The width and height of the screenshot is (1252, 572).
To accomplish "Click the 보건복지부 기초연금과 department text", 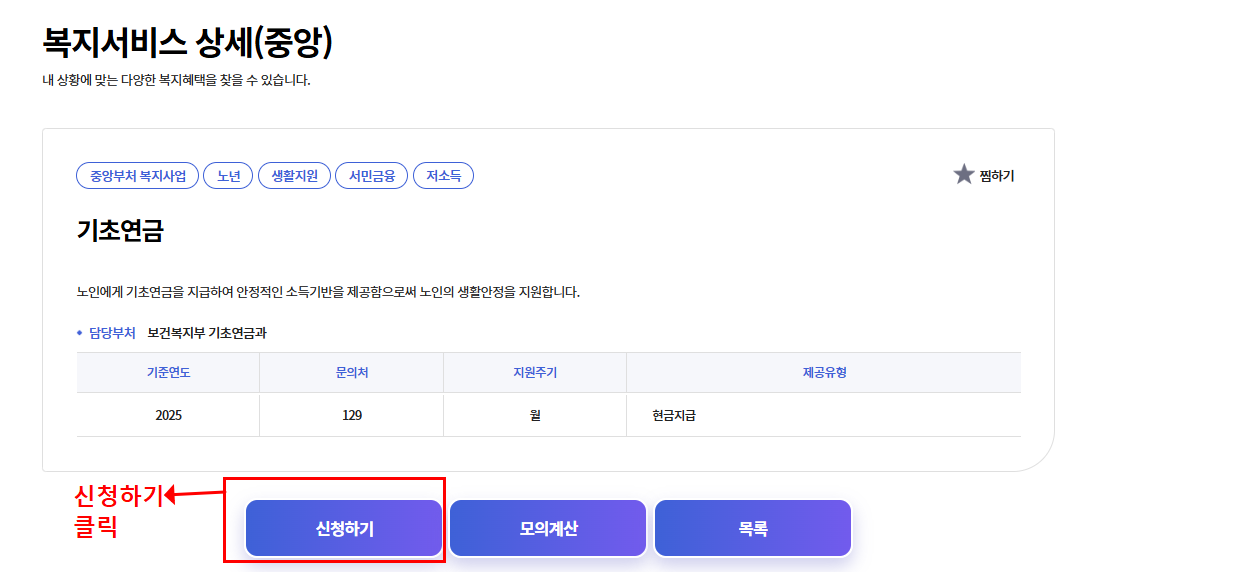I will [x=207, y=333].
